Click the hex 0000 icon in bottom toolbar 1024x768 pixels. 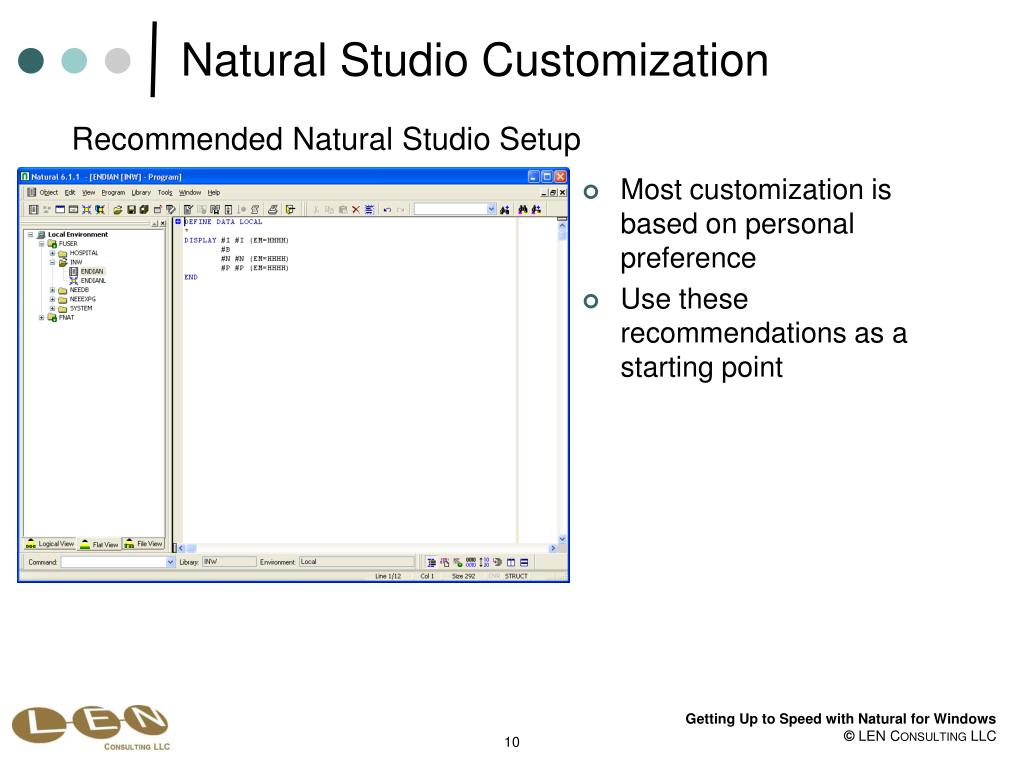click(x=471, y=562)
